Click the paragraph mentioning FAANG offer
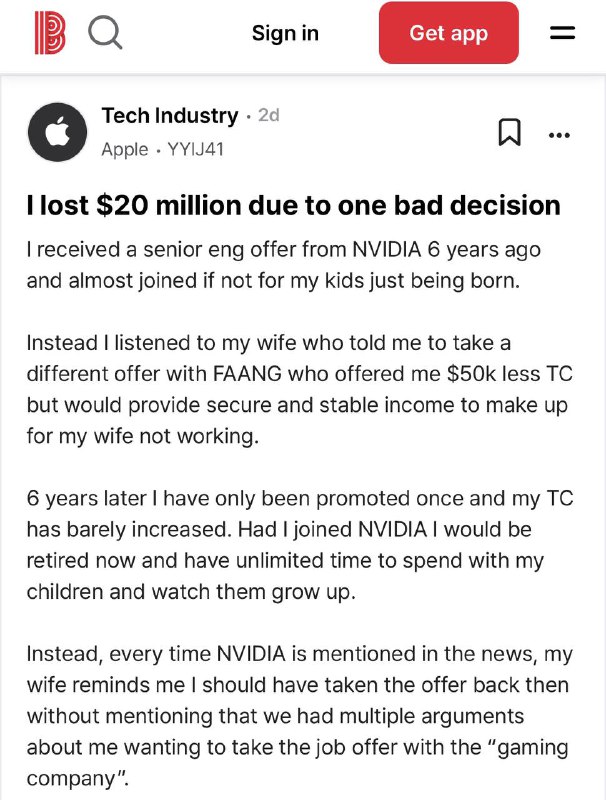 (x=300, y=389)
